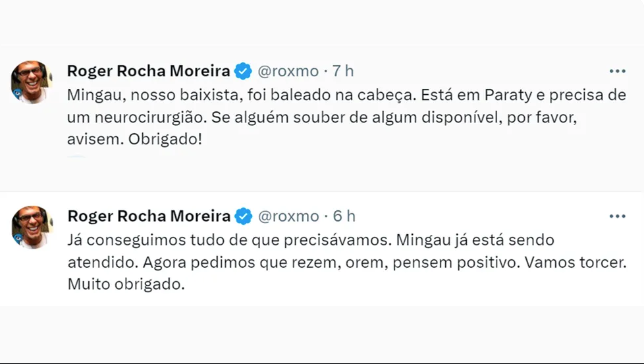This screenshot has height=364, width=644.
Task: Open more options on the 7 h tweet
Action: tap(617, 71)
